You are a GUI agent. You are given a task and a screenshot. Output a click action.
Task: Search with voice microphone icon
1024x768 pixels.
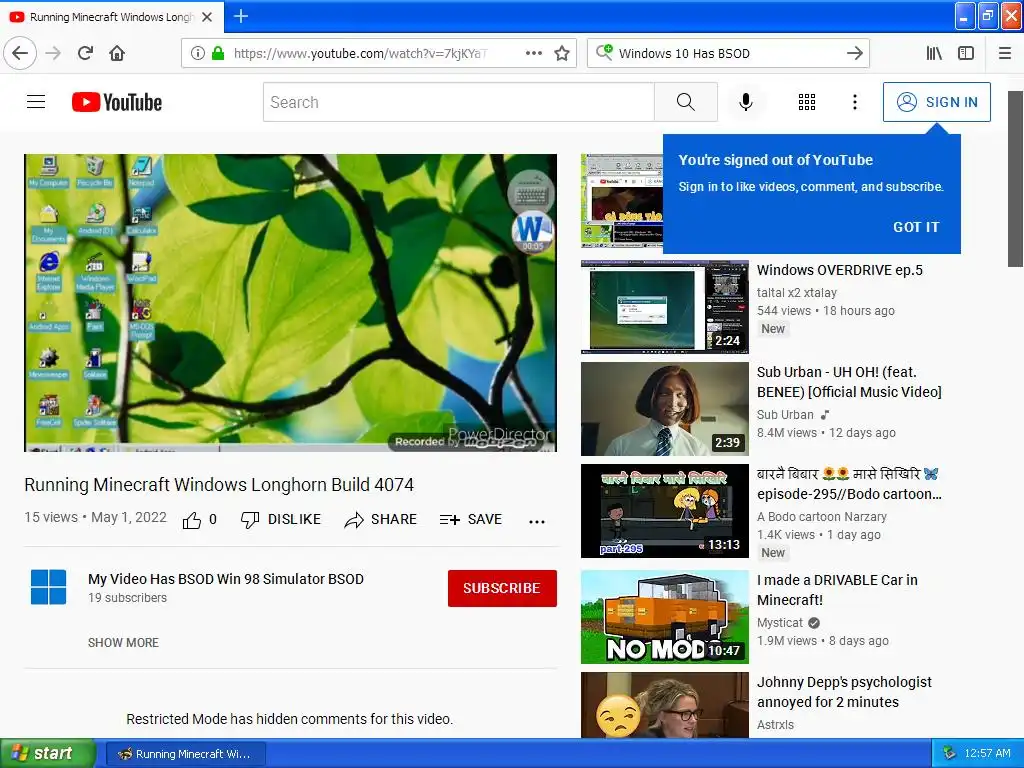click(746, 102)
